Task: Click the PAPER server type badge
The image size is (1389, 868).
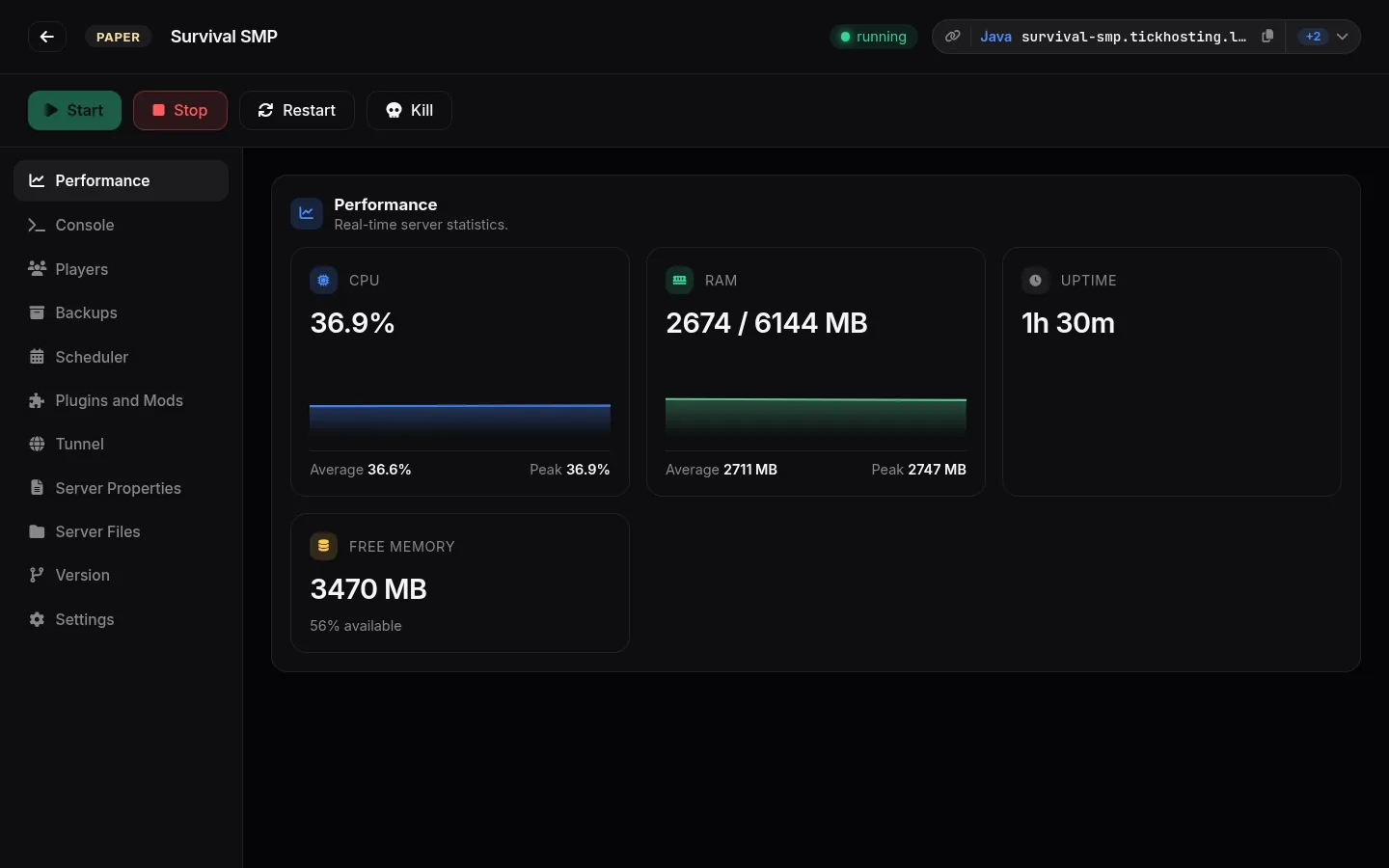Action: coord(118,37)
